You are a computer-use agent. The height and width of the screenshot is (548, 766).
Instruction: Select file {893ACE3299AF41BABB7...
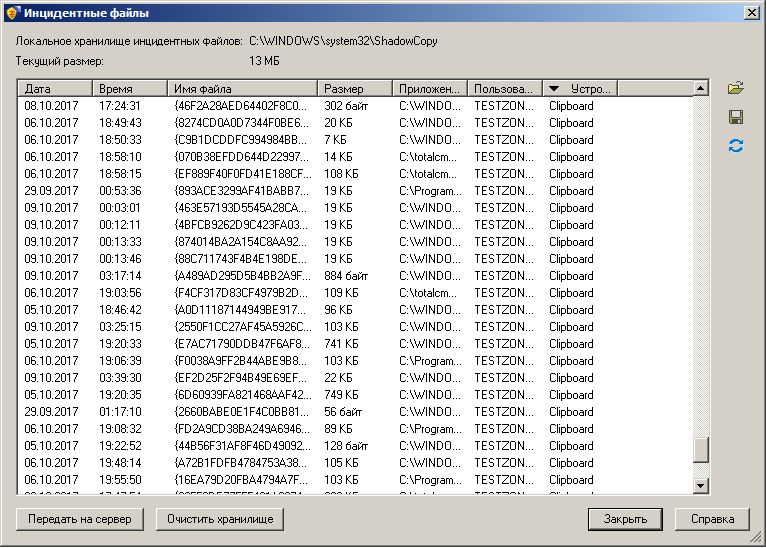[241, 191]
